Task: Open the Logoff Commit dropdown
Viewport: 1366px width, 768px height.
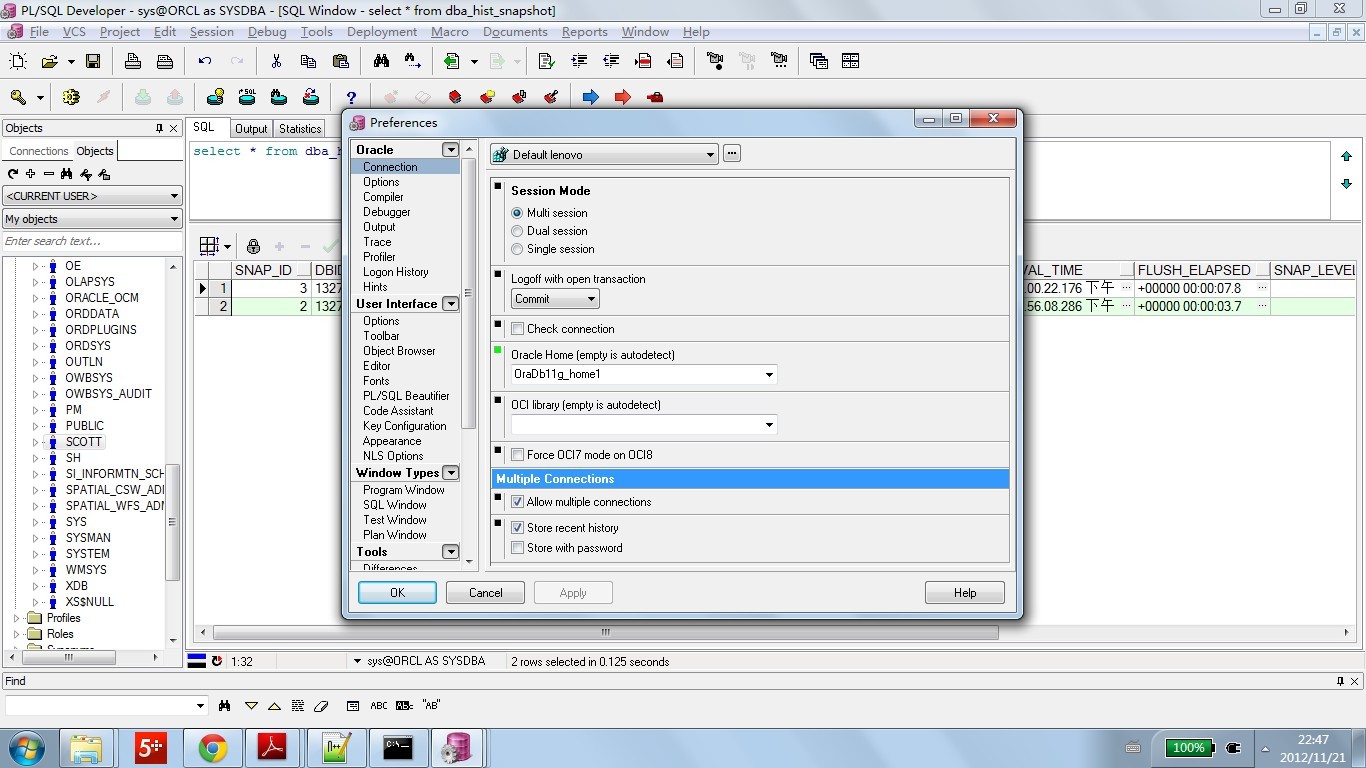Action: tap(591, 299)
